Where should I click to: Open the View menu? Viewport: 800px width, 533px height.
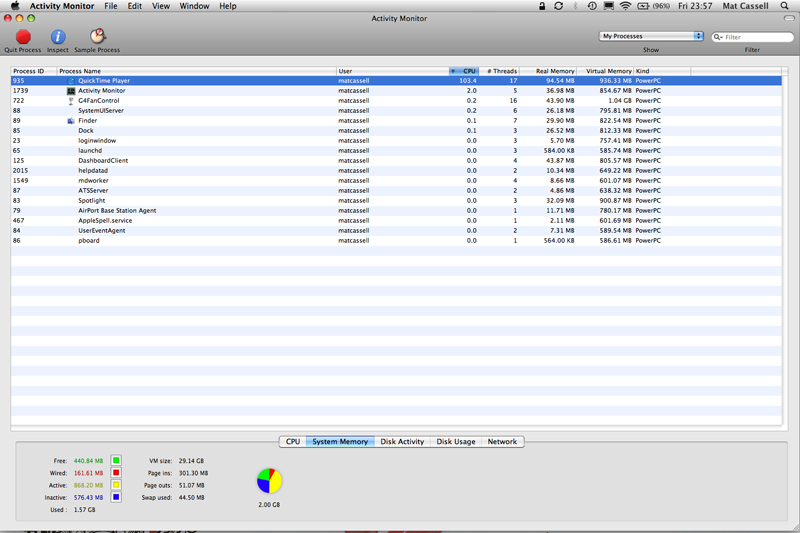(x=161, y=6)
